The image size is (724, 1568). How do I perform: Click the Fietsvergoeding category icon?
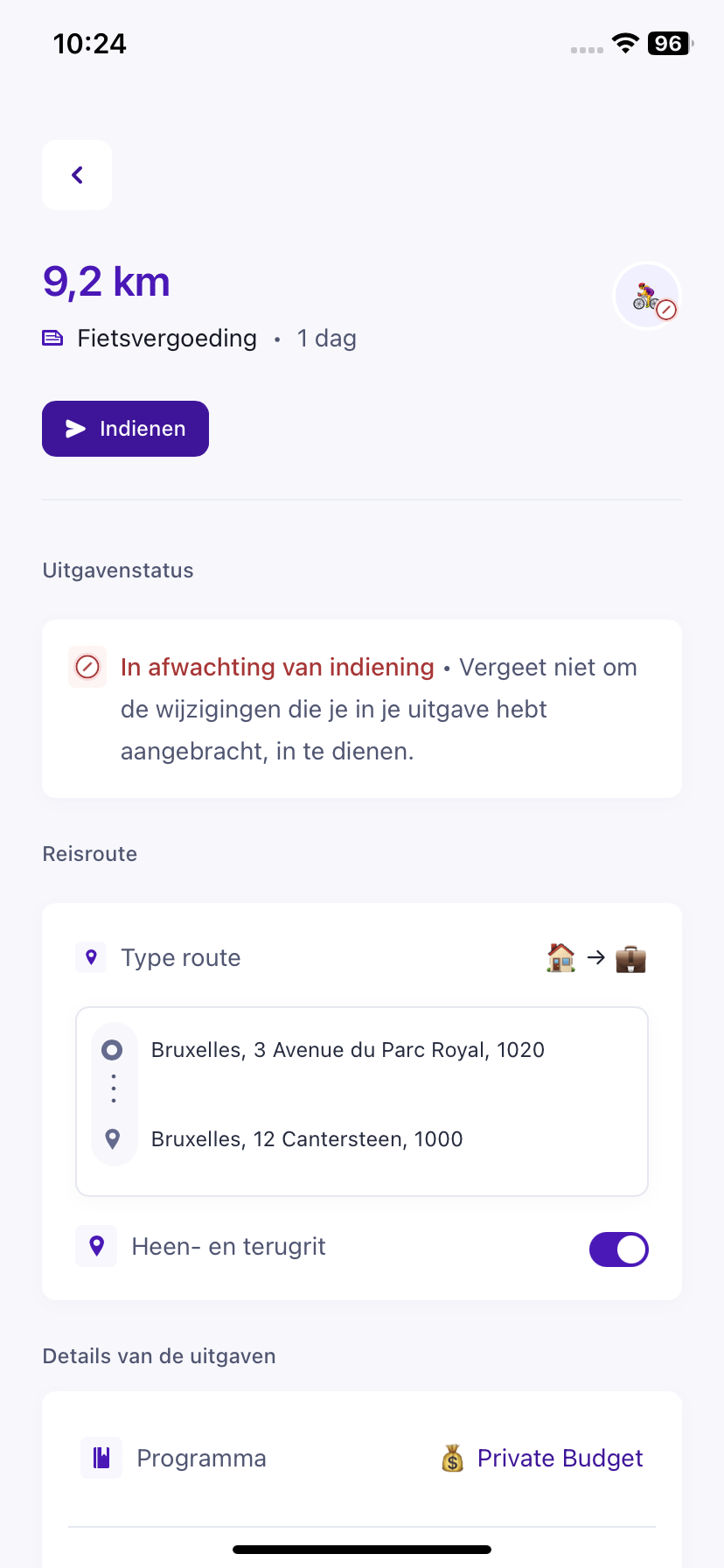click(x=52, y=339)
